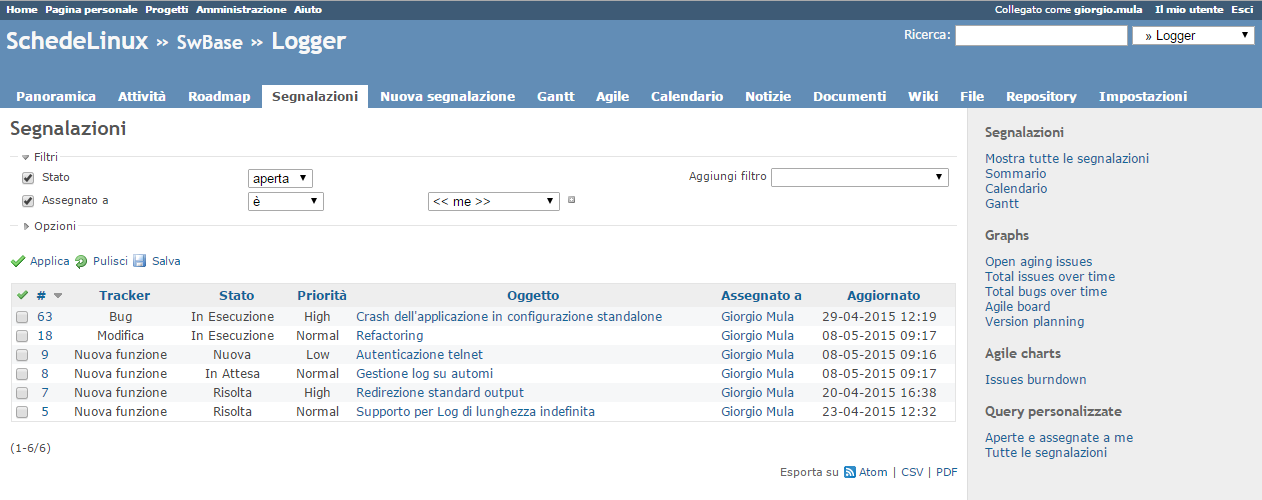Select the checkbox for issue 9
This screenshot has width=1262, height=500.
coord(22,355)
